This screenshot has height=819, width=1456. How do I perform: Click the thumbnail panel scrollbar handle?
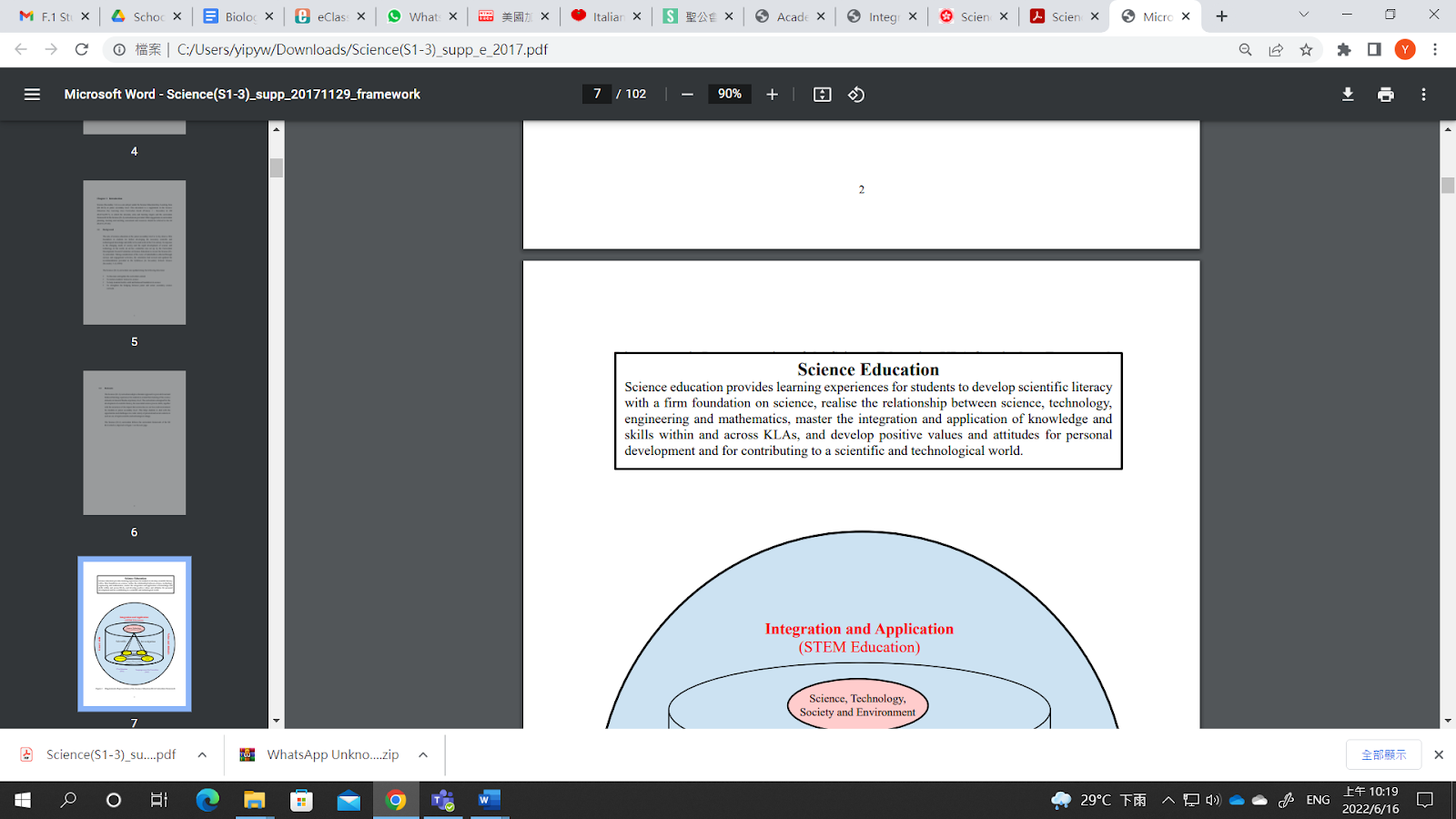(x=277, y=167)
